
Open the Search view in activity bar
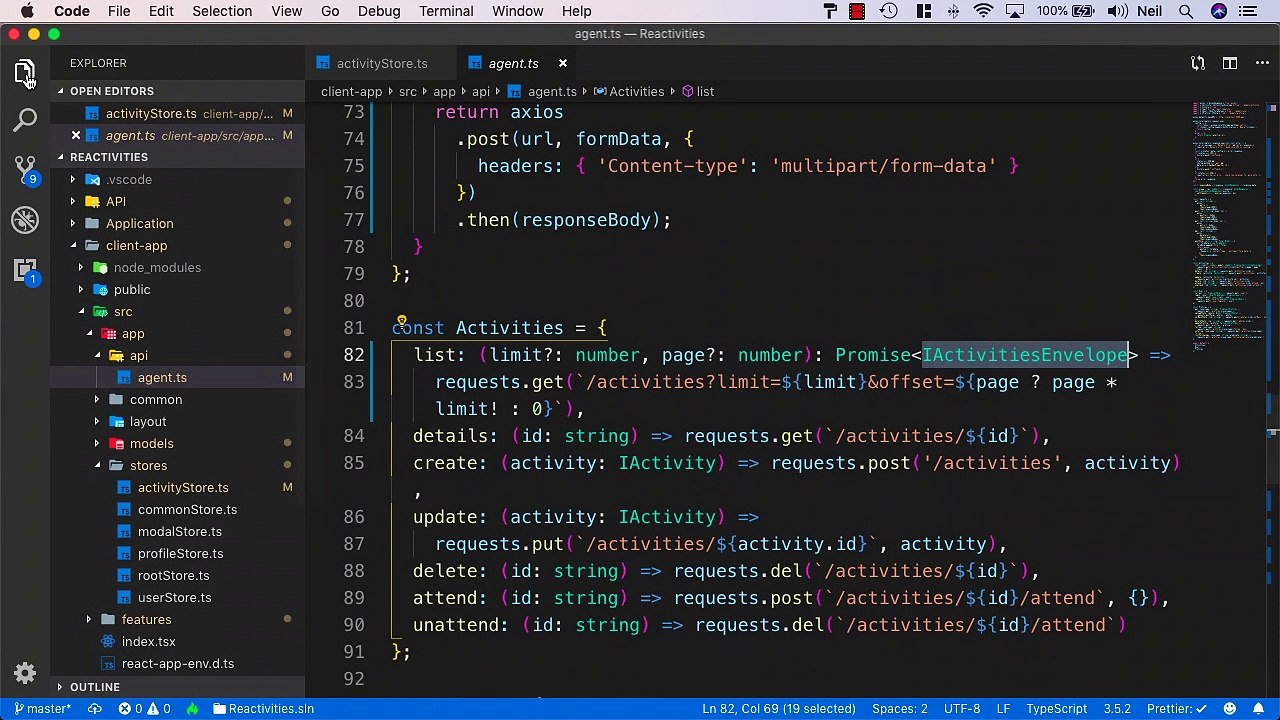point(25,121)
